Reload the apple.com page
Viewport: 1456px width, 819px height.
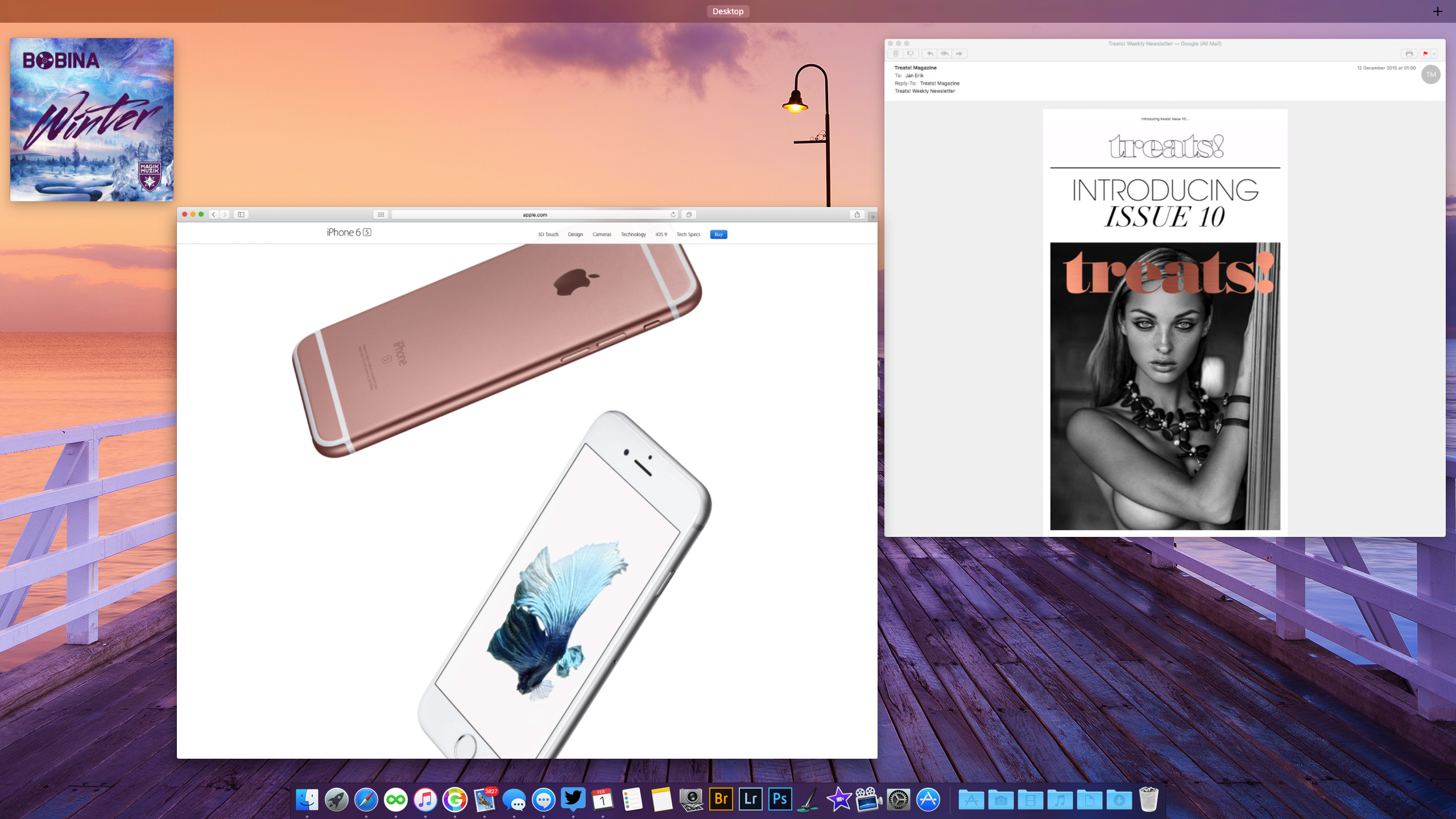click(x=673, y=214)
